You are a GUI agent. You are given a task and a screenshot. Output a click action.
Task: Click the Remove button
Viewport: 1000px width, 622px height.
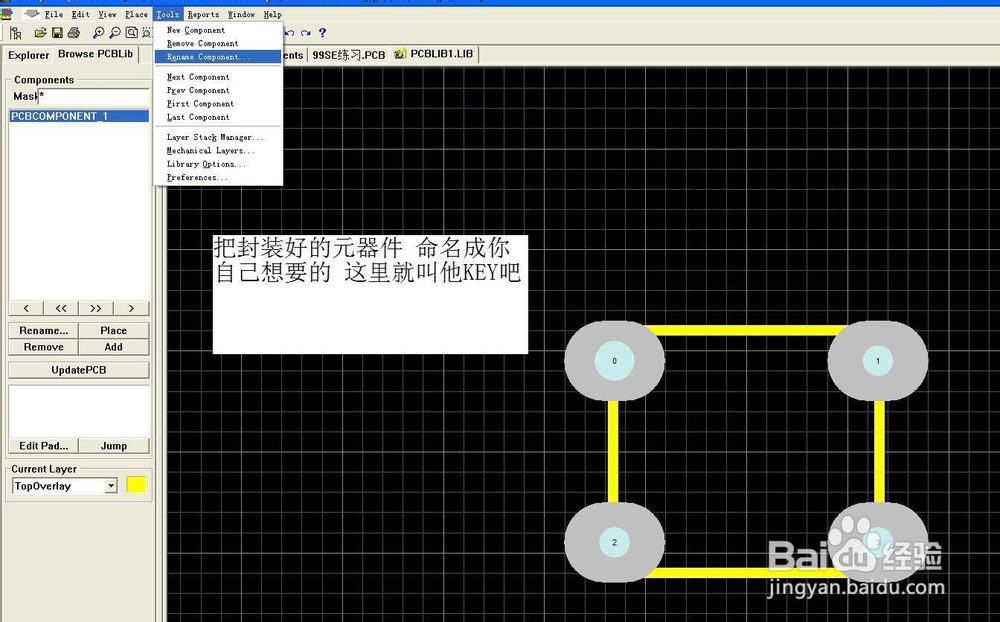tap(43, 347)
